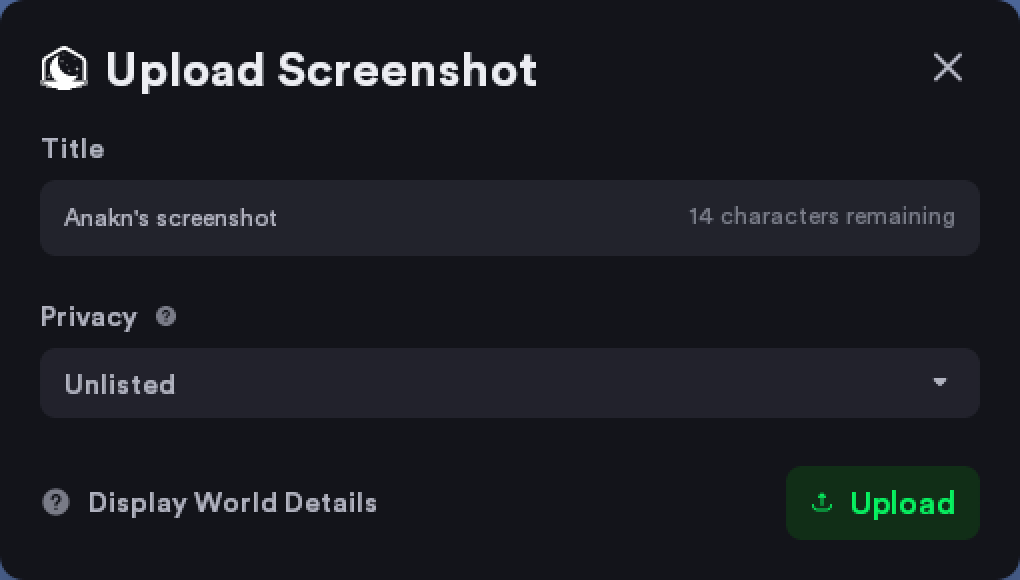
Task: Click the Privacy dropdown arrow
Action: 939,382
